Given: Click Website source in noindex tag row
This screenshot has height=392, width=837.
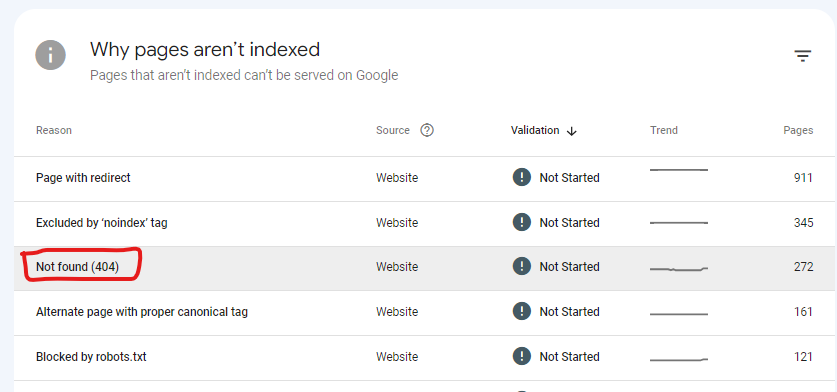Looking at the screenshot, I should [397, 223].
